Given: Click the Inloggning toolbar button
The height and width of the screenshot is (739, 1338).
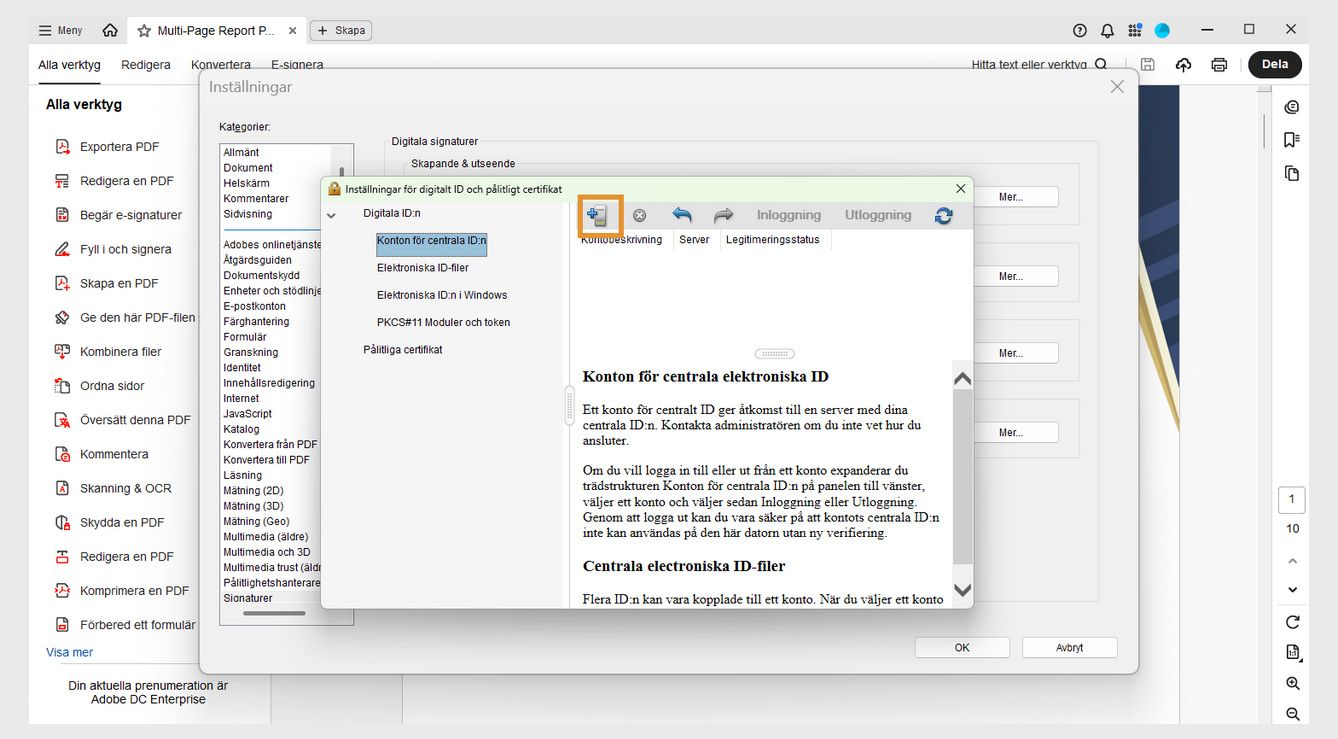Looking at the screenshot, I should point(789,215).
